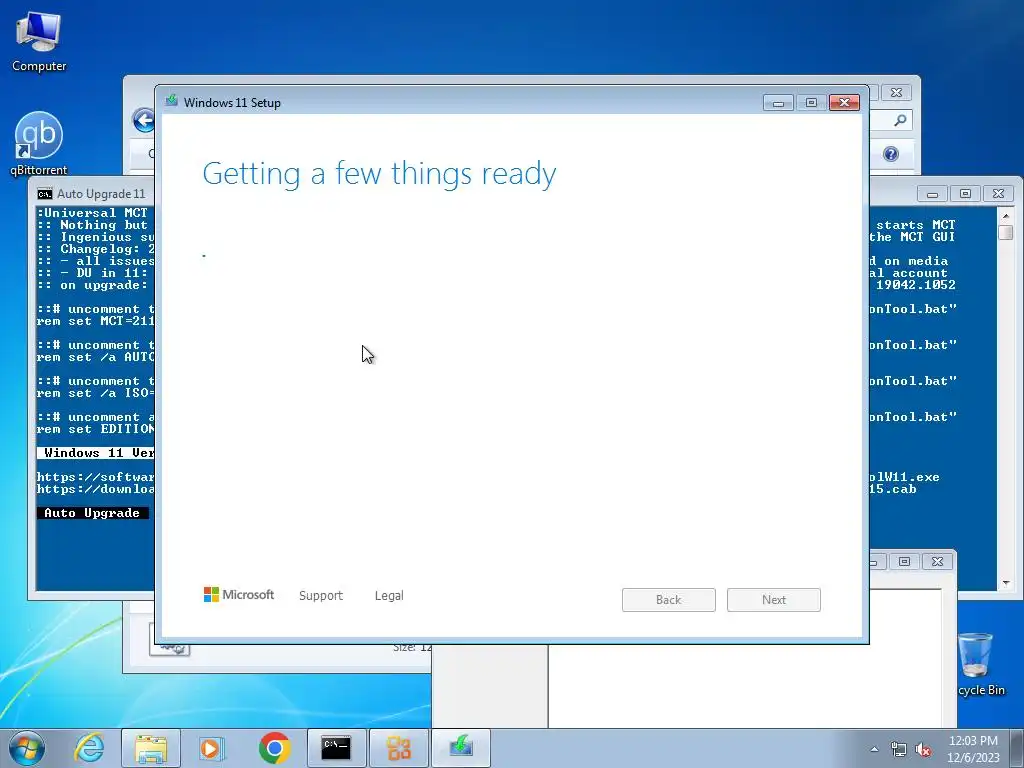1024x768 pixels.
Task: Show hidden system tray icons
Action: click(874, 749)
